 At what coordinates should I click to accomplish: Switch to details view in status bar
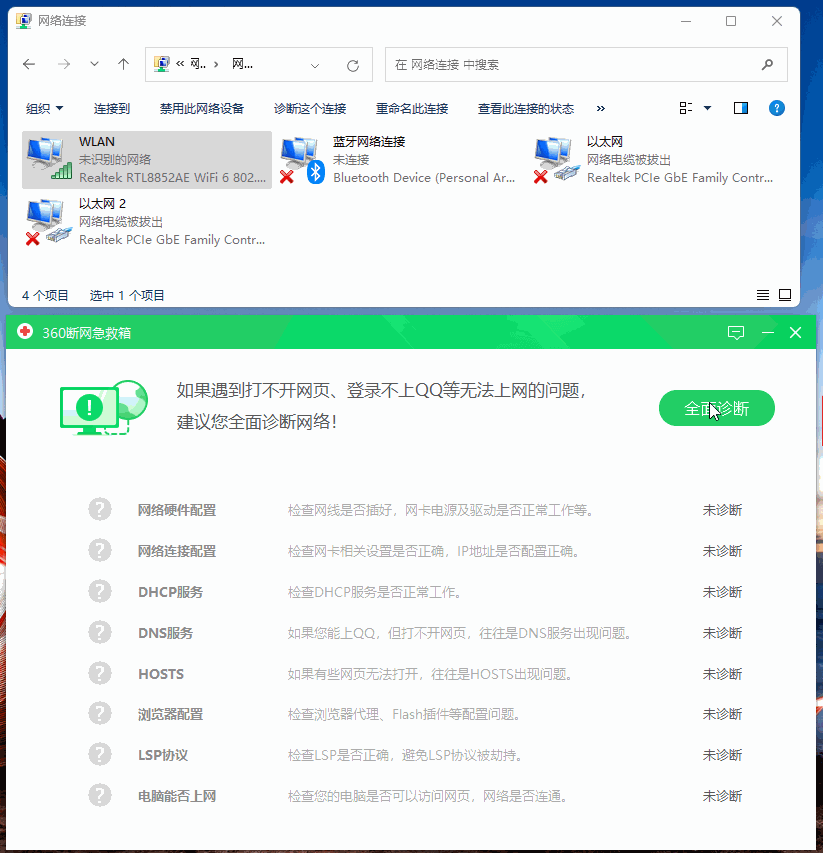click(763, 295)
